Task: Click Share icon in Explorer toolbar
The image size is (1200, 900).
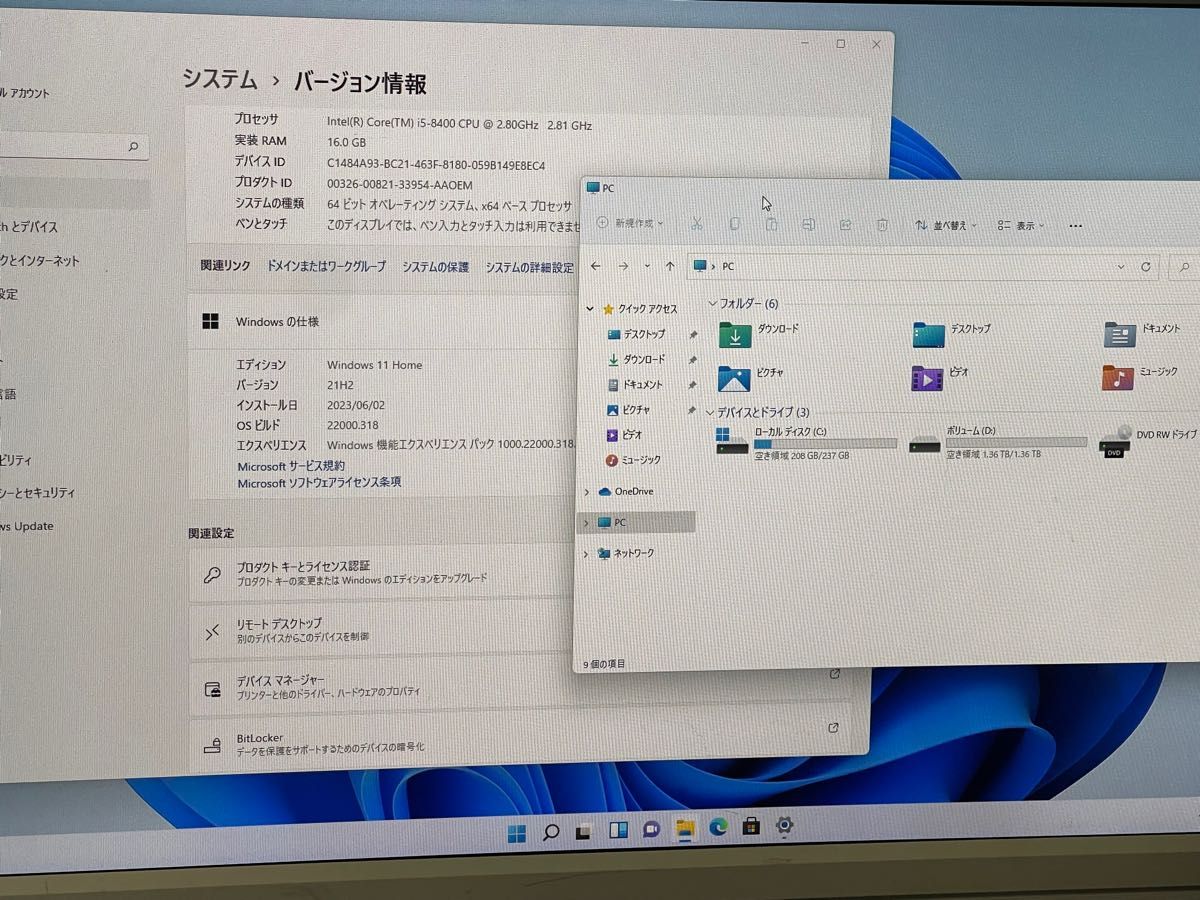Action: [845, 225]
